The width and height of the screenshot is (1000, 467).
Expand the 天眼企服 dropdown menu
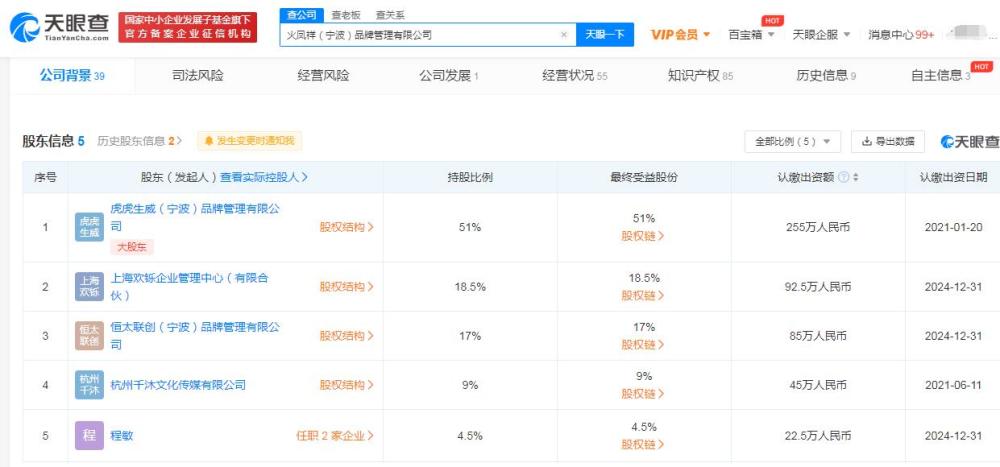(x=821, y=34)
